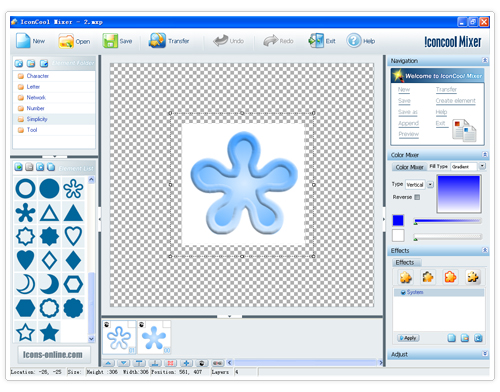Click the Help toolbar icon
Image resolution: width=500 pixels, height=392 pixels.
tap(354, 41)
